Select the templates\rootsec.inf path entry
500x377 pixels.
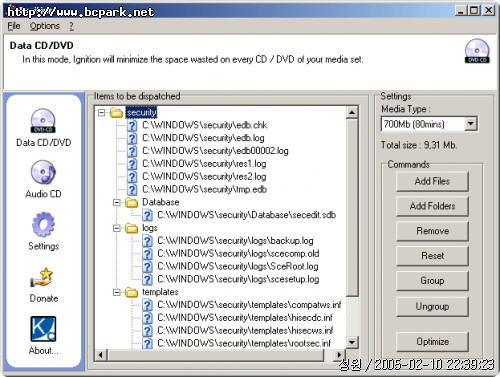click(x=244, y=343)
